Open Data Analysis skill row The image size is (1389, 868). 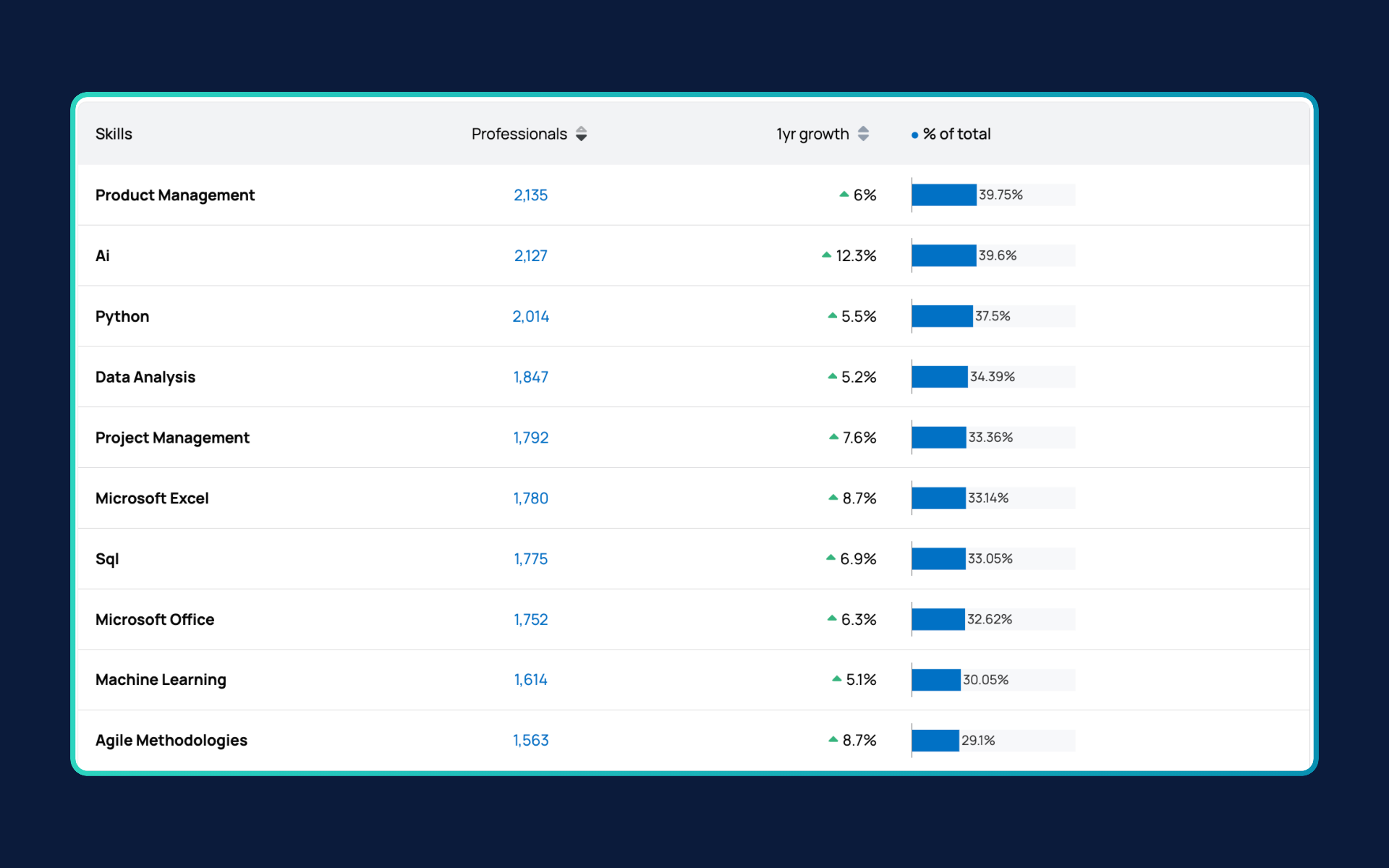click(x=694, y=377)
